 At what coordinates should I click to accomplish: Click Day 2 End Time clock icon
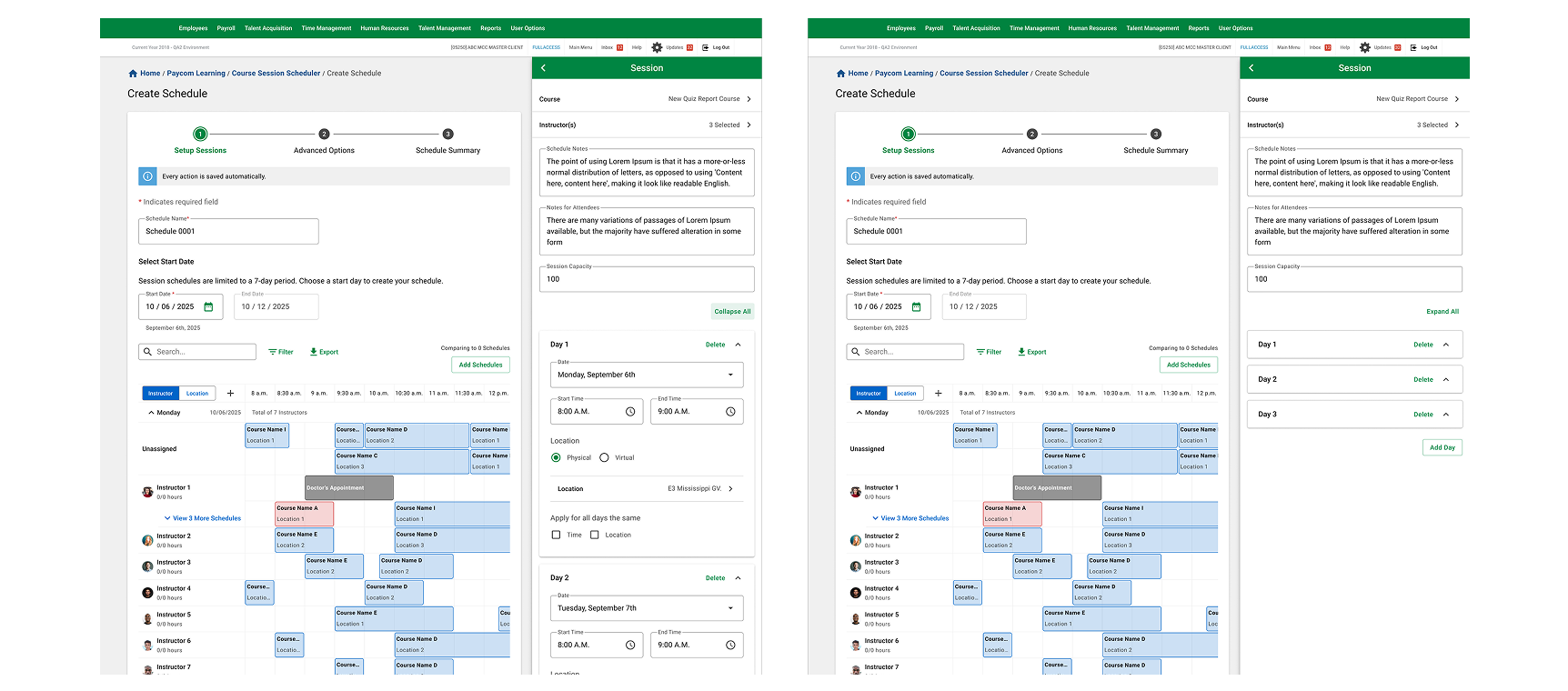click(730, 646)
